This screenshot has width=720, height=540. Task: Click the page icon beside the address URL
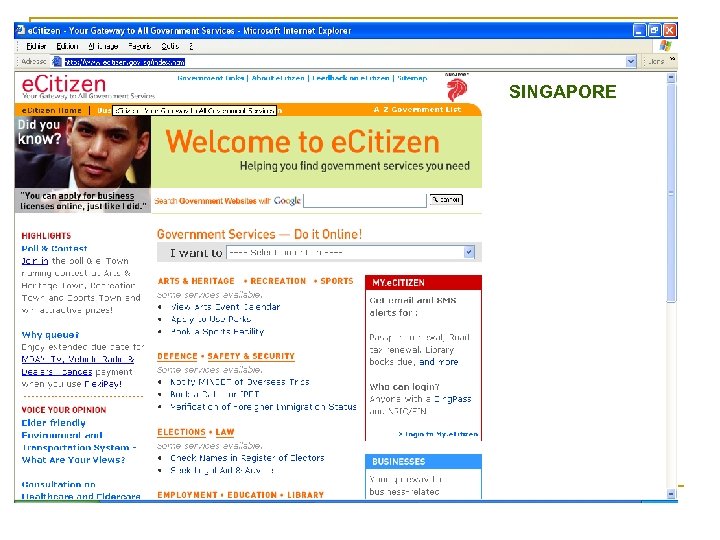[57, 61]
